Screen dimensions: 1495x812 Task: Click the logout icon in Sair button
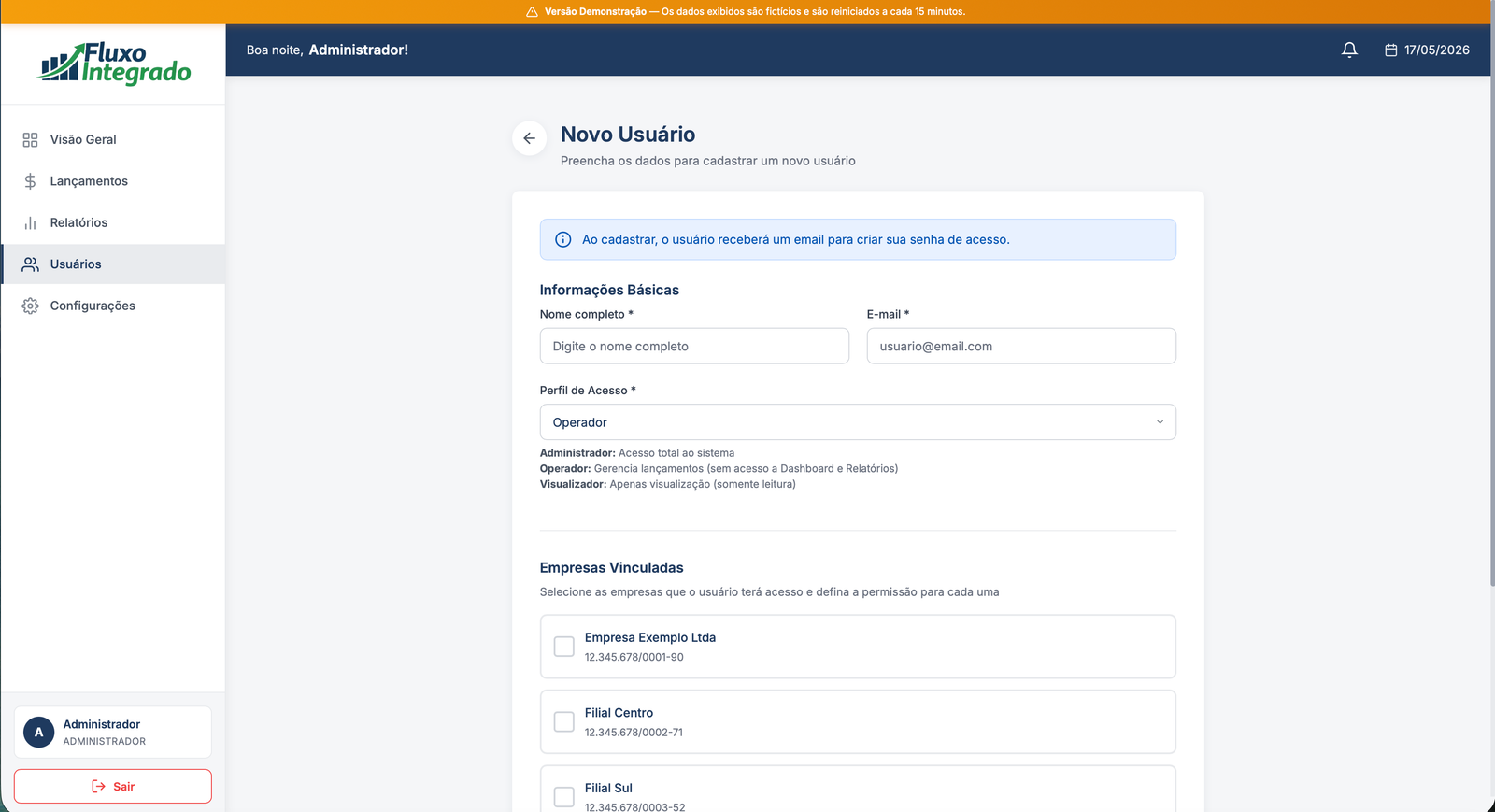[x=98, y=786]
